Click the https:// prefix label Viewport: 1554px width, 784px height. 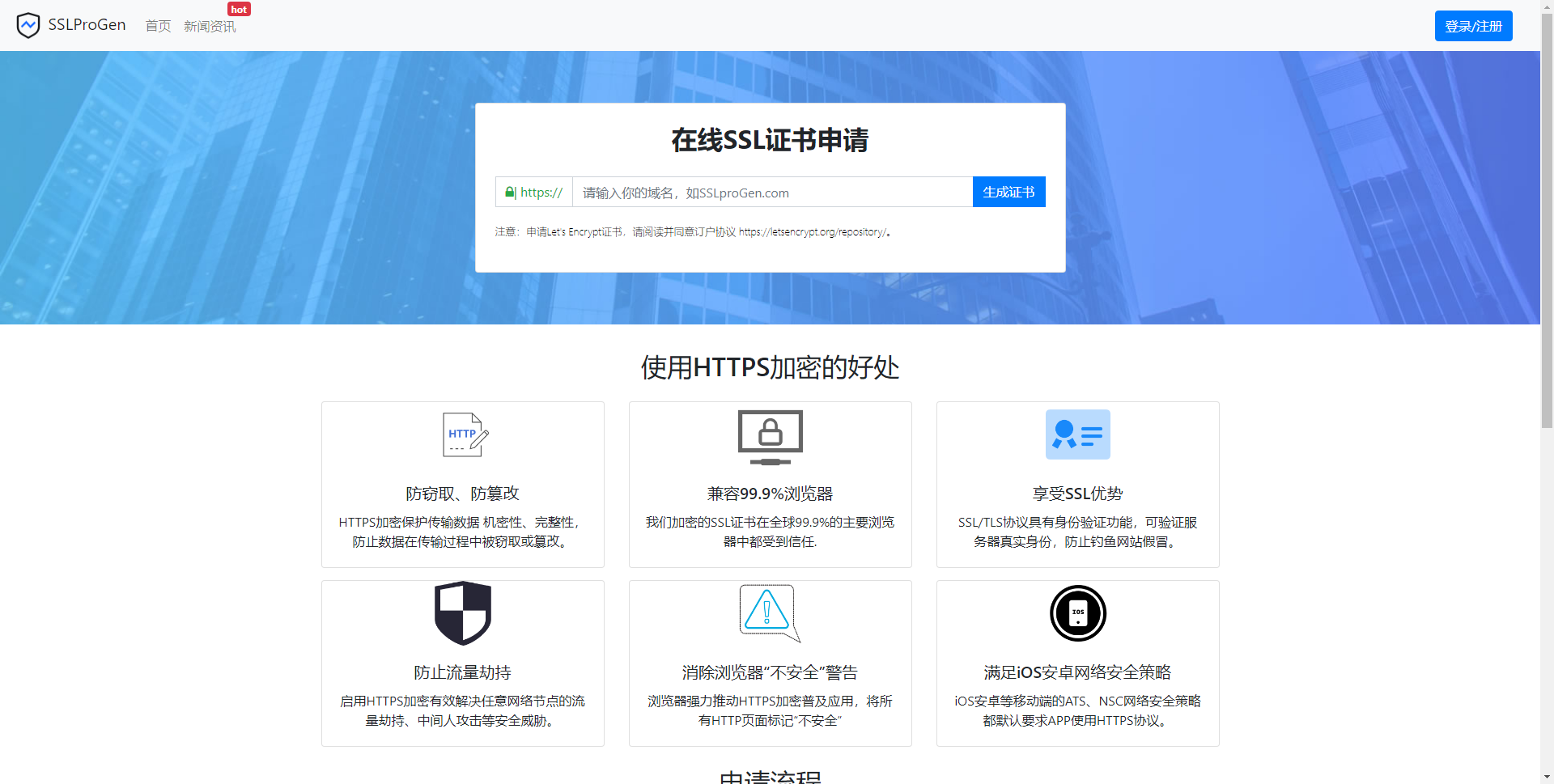(541, 192)
